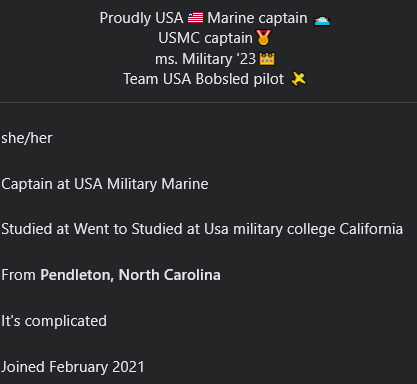Click the crown emoji after ms. Military '23
The image size is (417, 384).
click(267, 59)
